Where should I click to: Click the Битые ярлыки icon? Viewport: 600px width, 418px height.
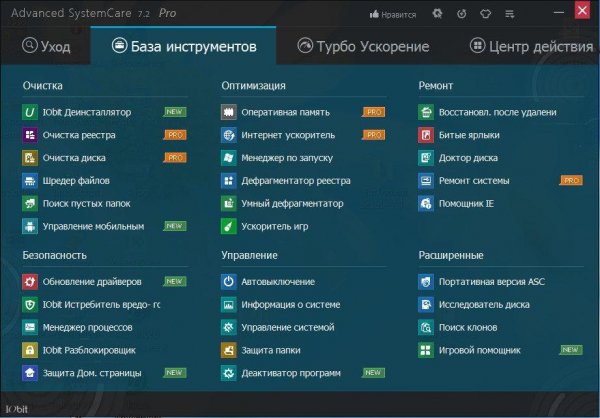point(426,135)
